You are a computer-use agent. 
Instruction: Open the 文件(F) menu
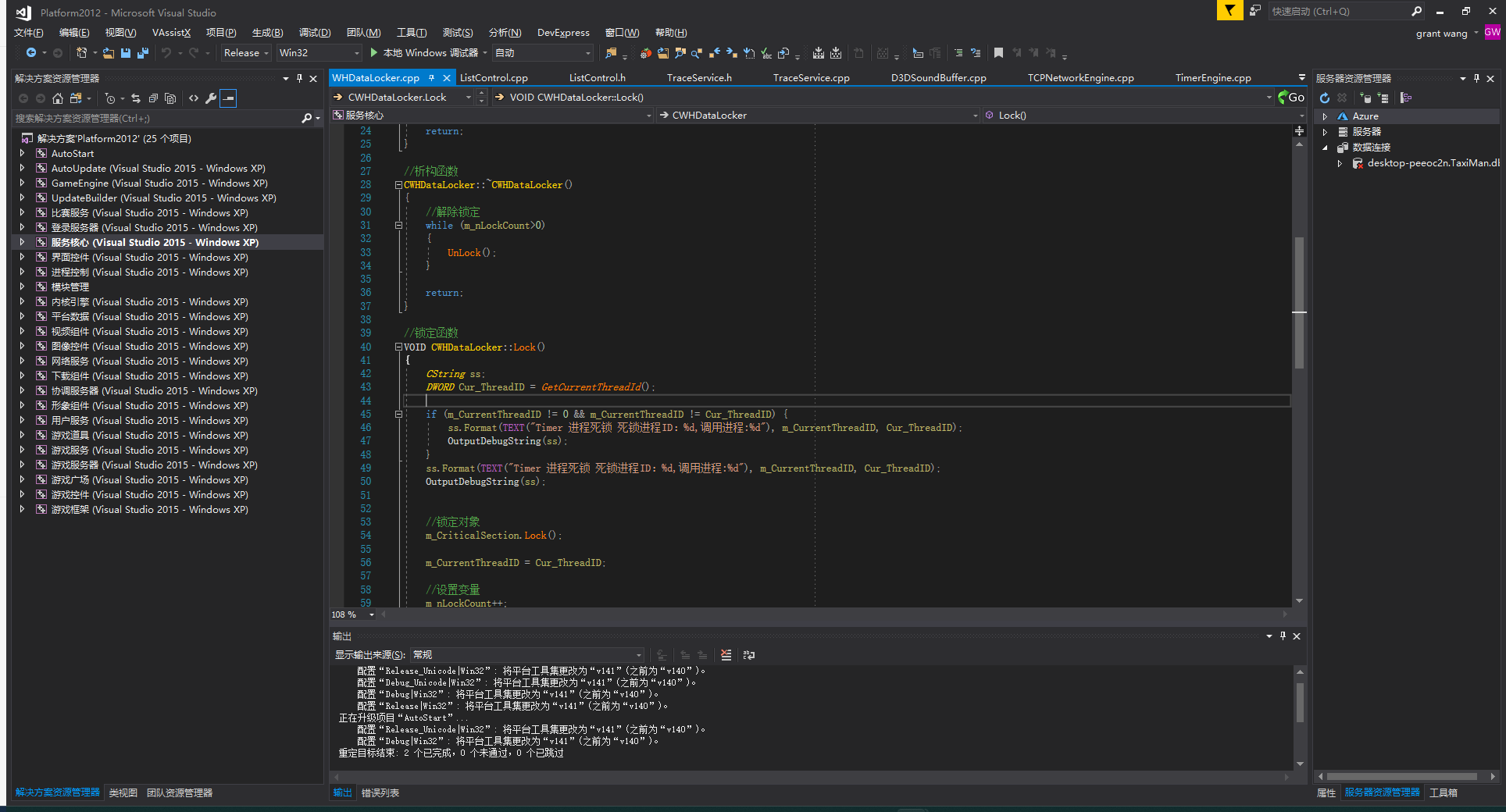[x=29, y=33]
